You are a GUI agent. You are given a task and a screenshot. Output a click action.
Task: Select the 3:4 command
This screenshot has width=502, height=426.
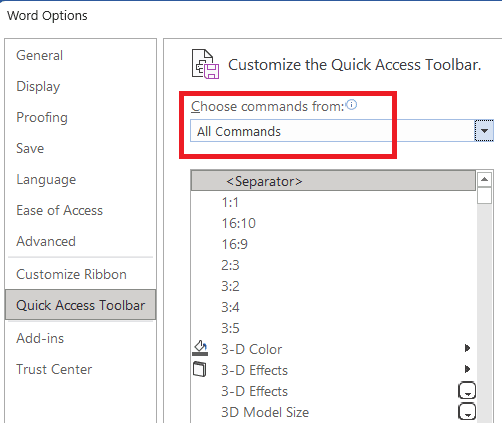click(333, 307)
